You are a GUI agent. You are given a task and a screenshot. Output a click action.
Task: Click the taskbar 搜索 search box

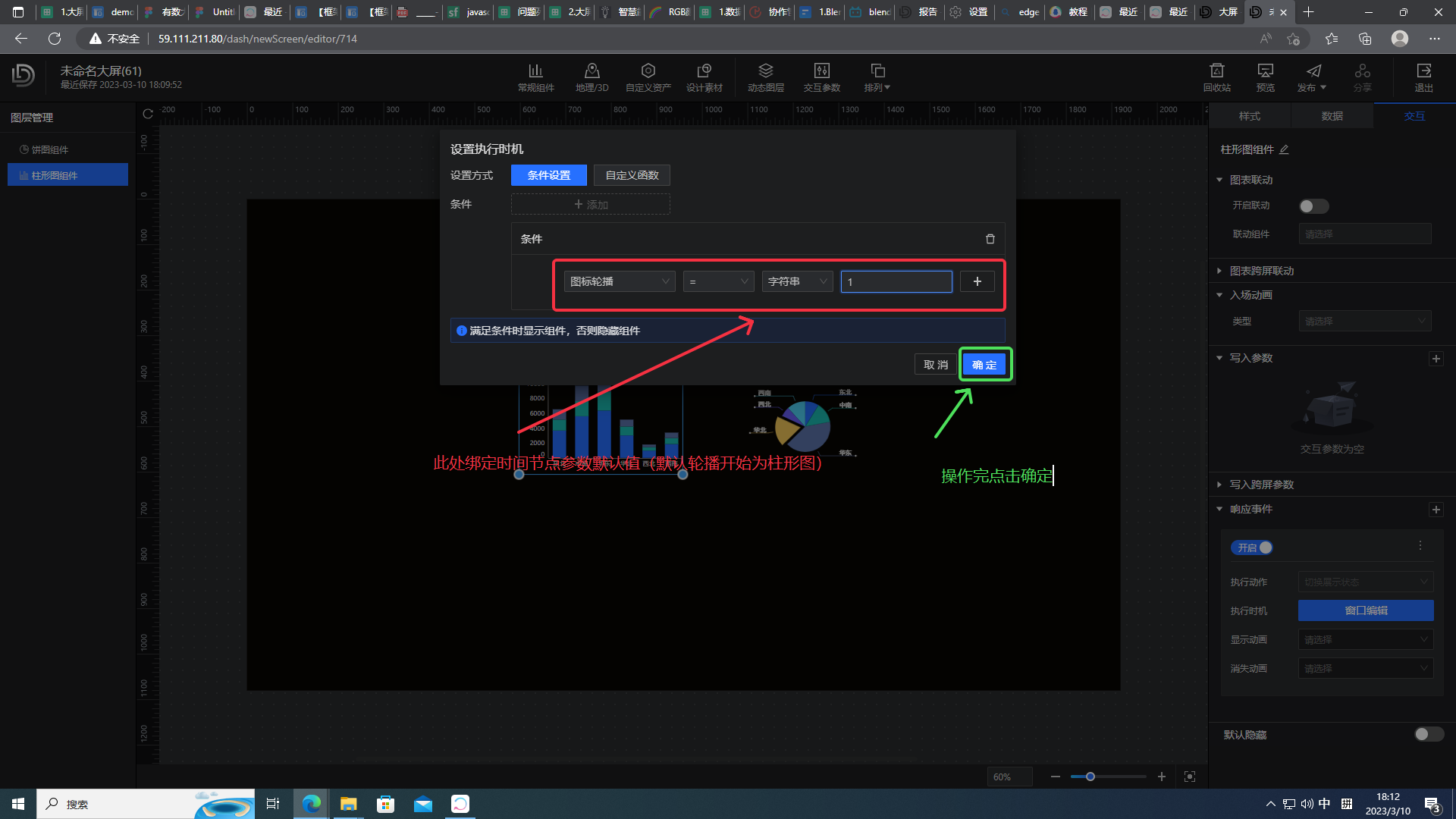tap(146, 804)
